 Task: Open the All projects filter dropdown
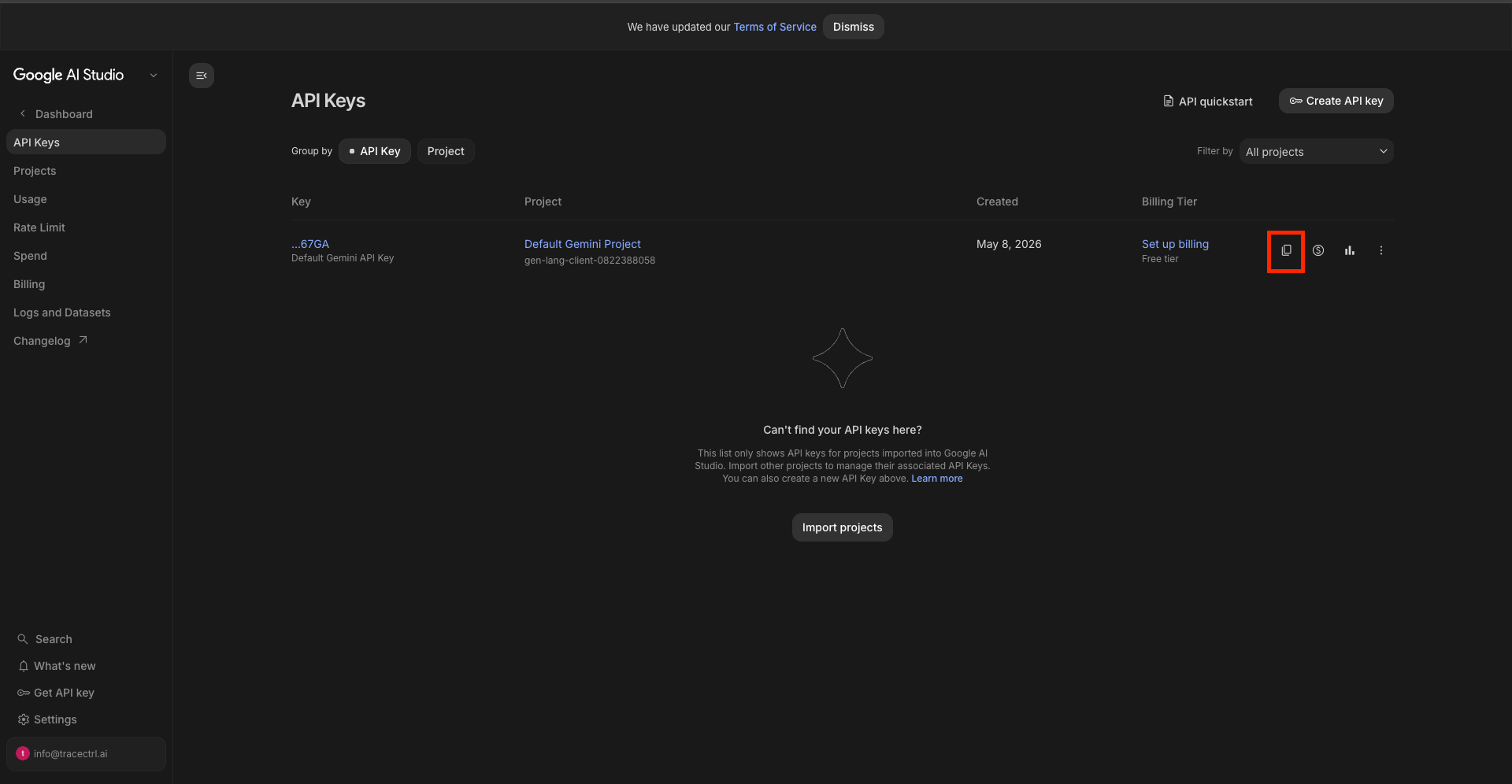pos(1316,151)
